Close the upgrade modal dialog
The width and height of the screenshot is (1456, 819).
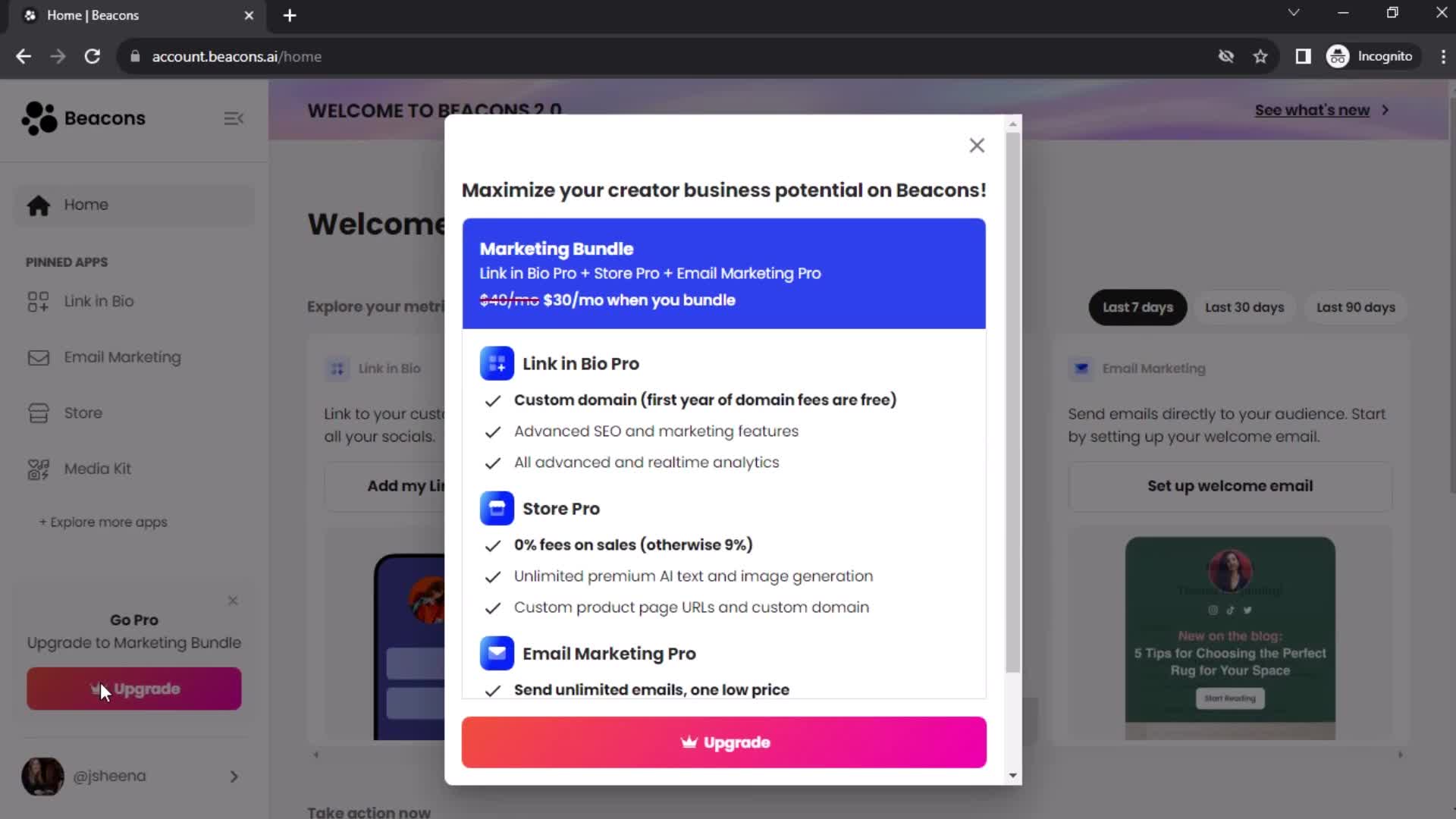977,145
